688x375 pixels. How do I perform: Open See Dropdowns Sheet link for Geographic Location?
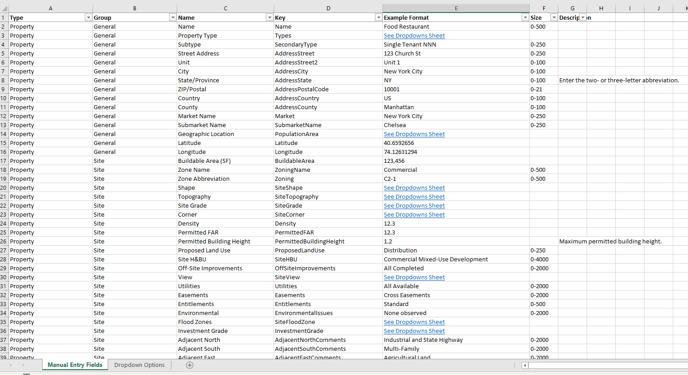414,134
